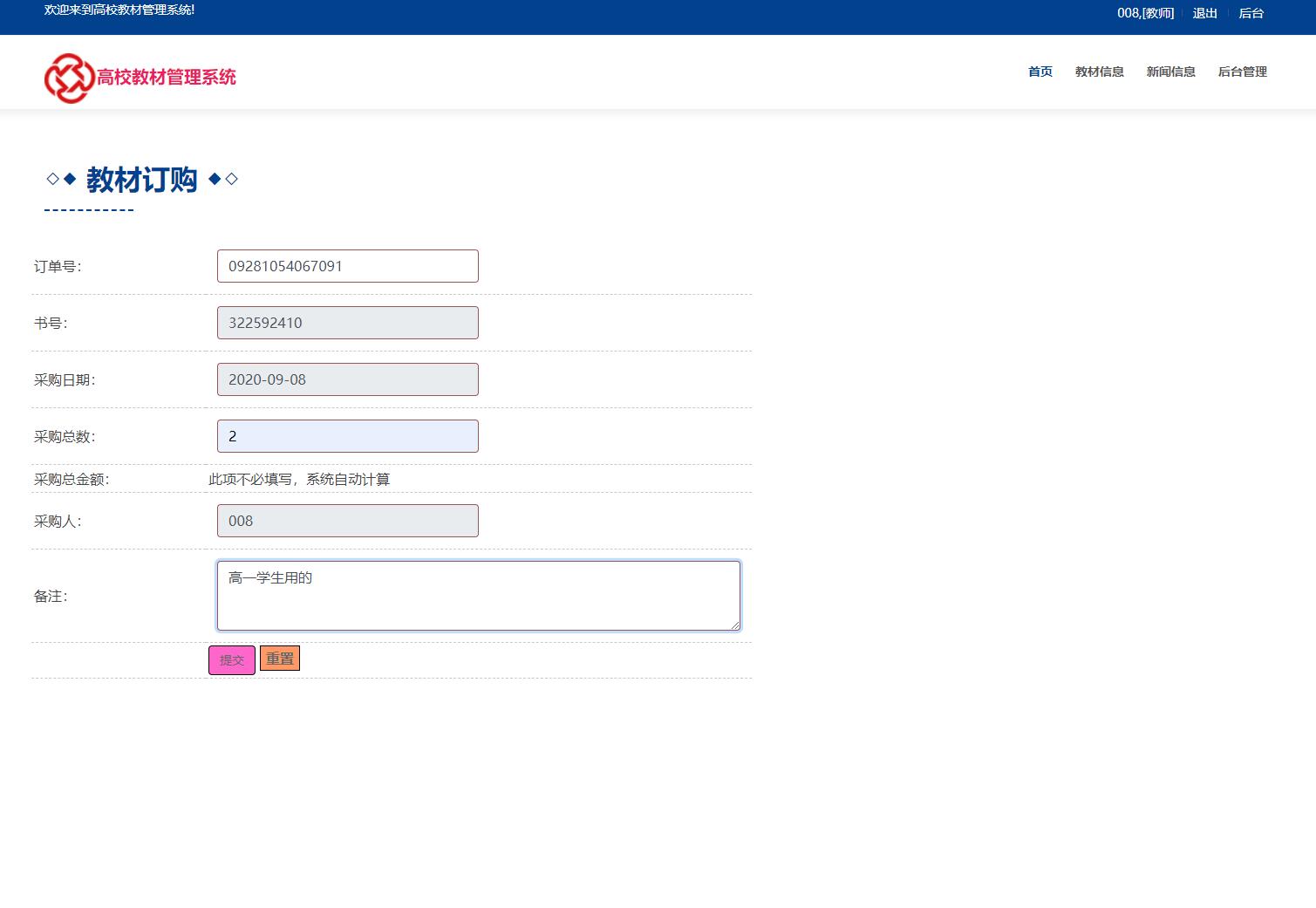Open the 新闻信息 section
This screenshot has height=908, width=1316.
1170,72
